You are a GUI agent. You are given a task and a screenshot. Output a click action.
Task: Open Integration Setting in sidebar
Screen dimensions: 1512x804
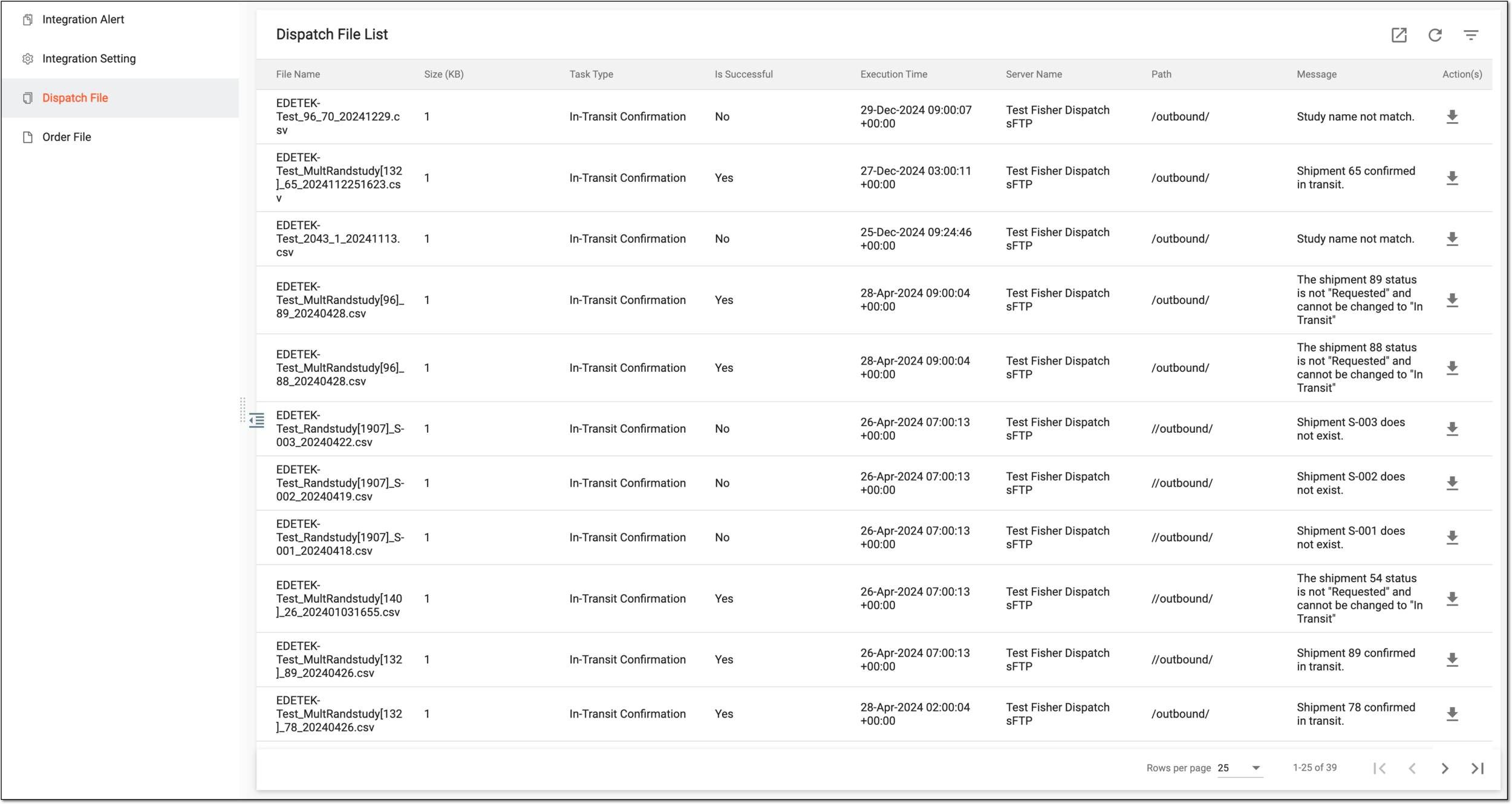pyautogui.click(x=89, y=59)
